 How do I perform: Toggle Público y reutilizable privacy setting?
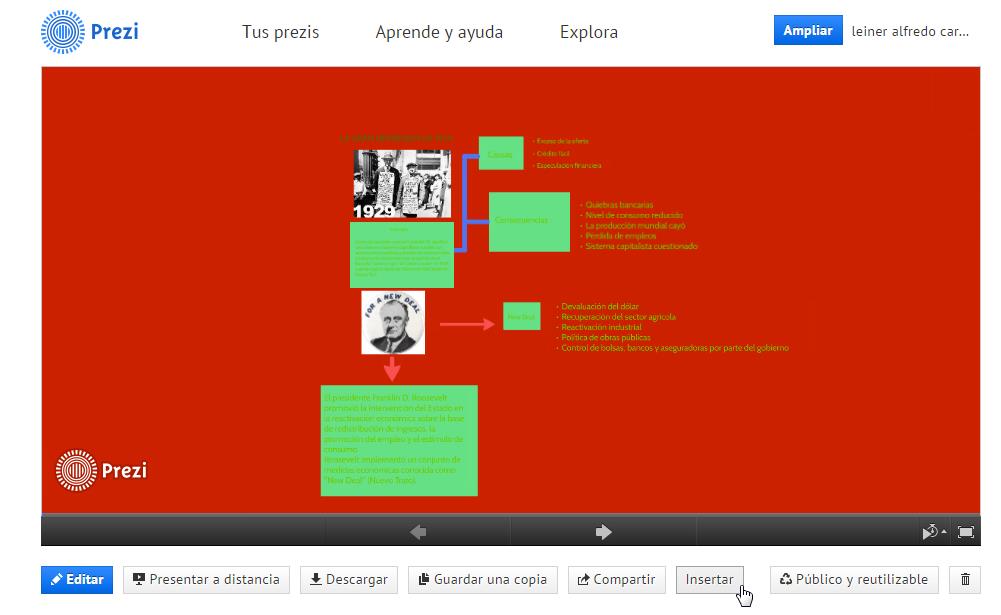[854, 579]
